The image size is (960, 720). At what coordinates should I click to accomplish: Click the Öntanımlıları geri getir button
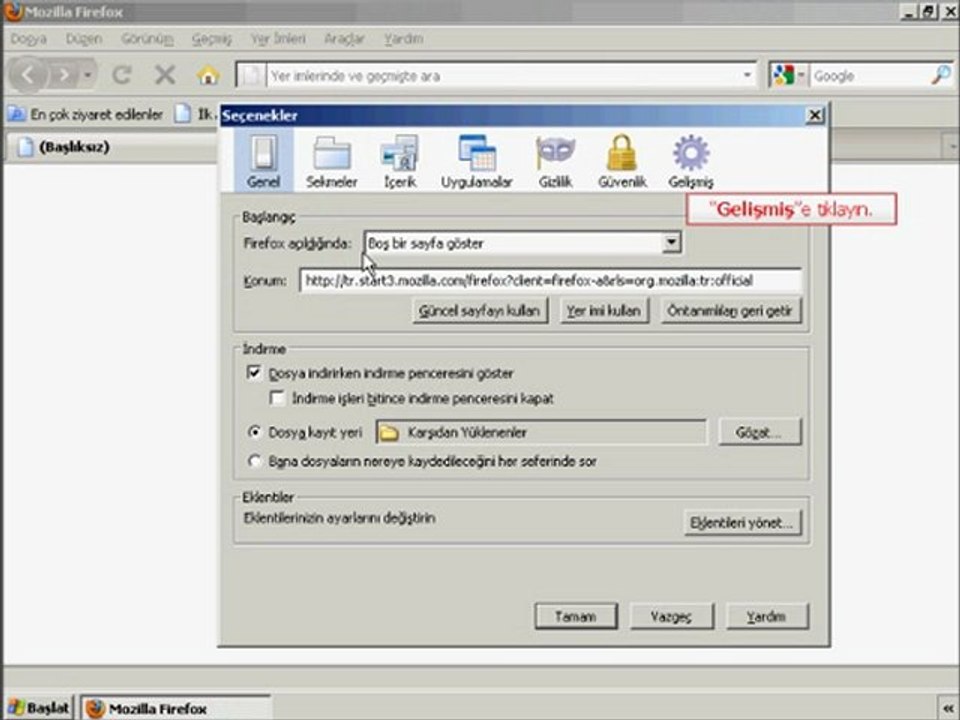[x=730, y=311]
